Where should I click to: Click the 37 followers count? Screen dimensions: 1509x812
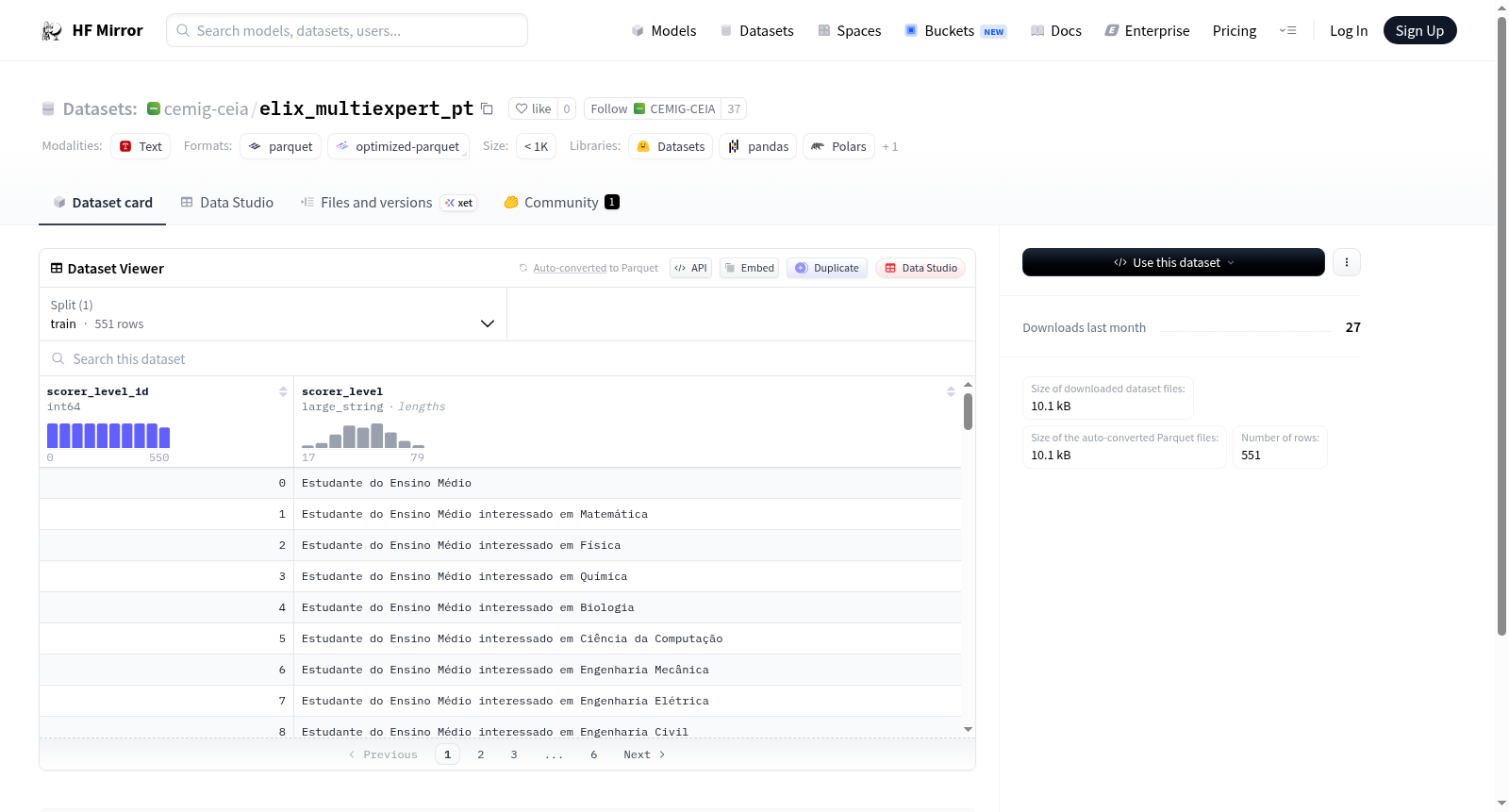(x=734, y=108)
